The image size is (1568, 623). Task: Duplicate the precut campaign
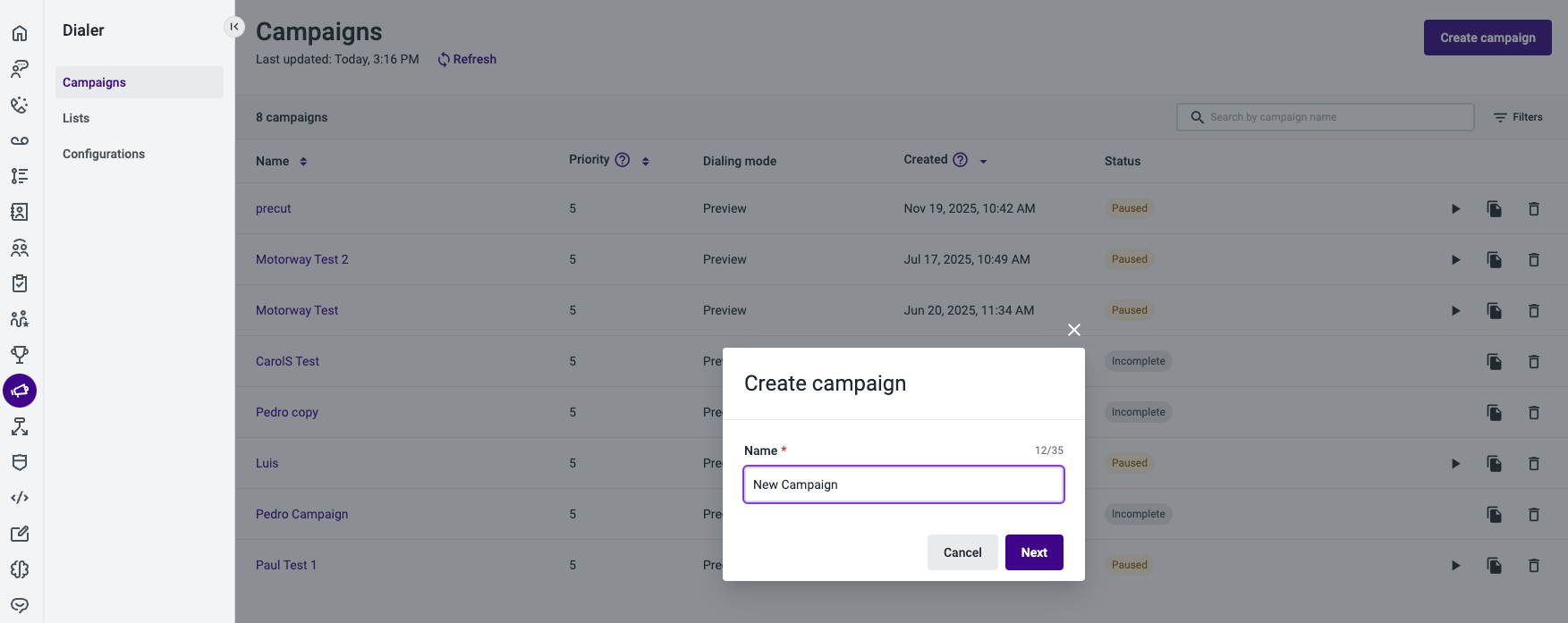coord(1495,209)
